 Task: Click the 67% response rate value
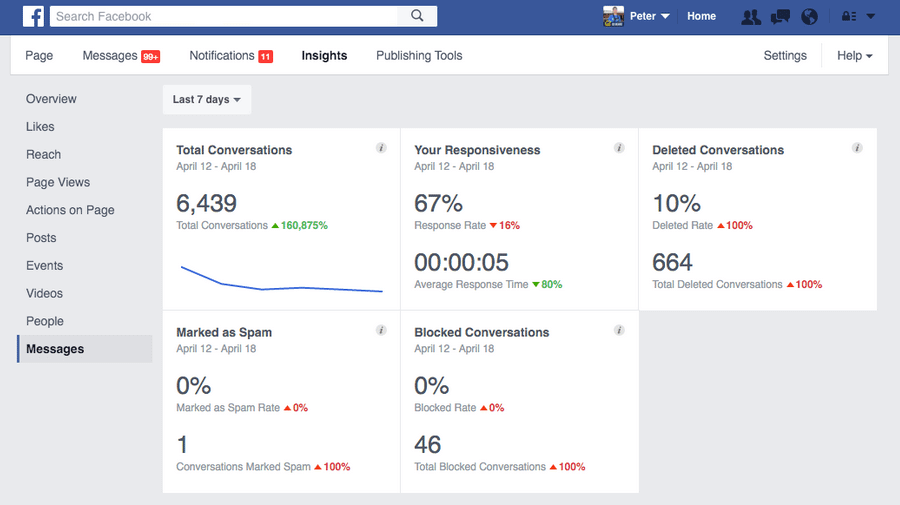[x=439, y=203]
